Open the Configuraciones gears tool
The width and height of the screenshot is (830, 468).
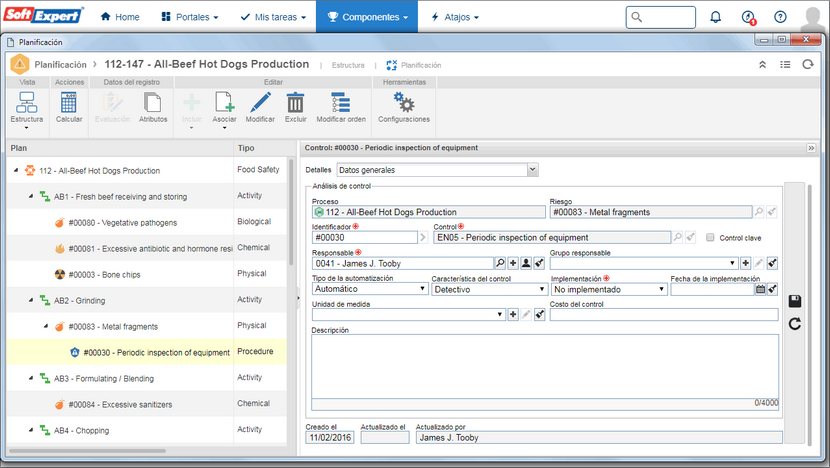pos(404,107)
